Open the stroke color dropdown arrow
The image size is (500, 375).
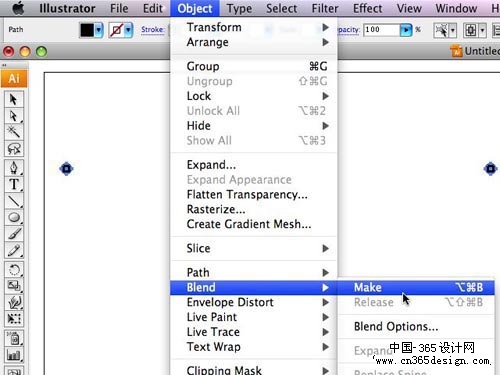128,30
